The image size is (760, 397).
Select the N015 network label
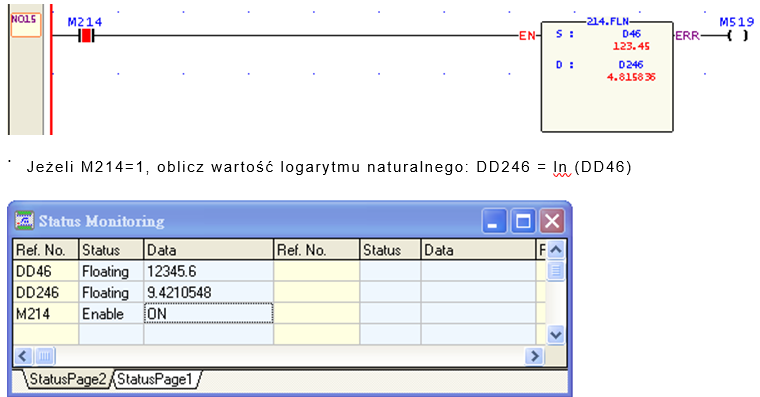(x=26, y=24)
